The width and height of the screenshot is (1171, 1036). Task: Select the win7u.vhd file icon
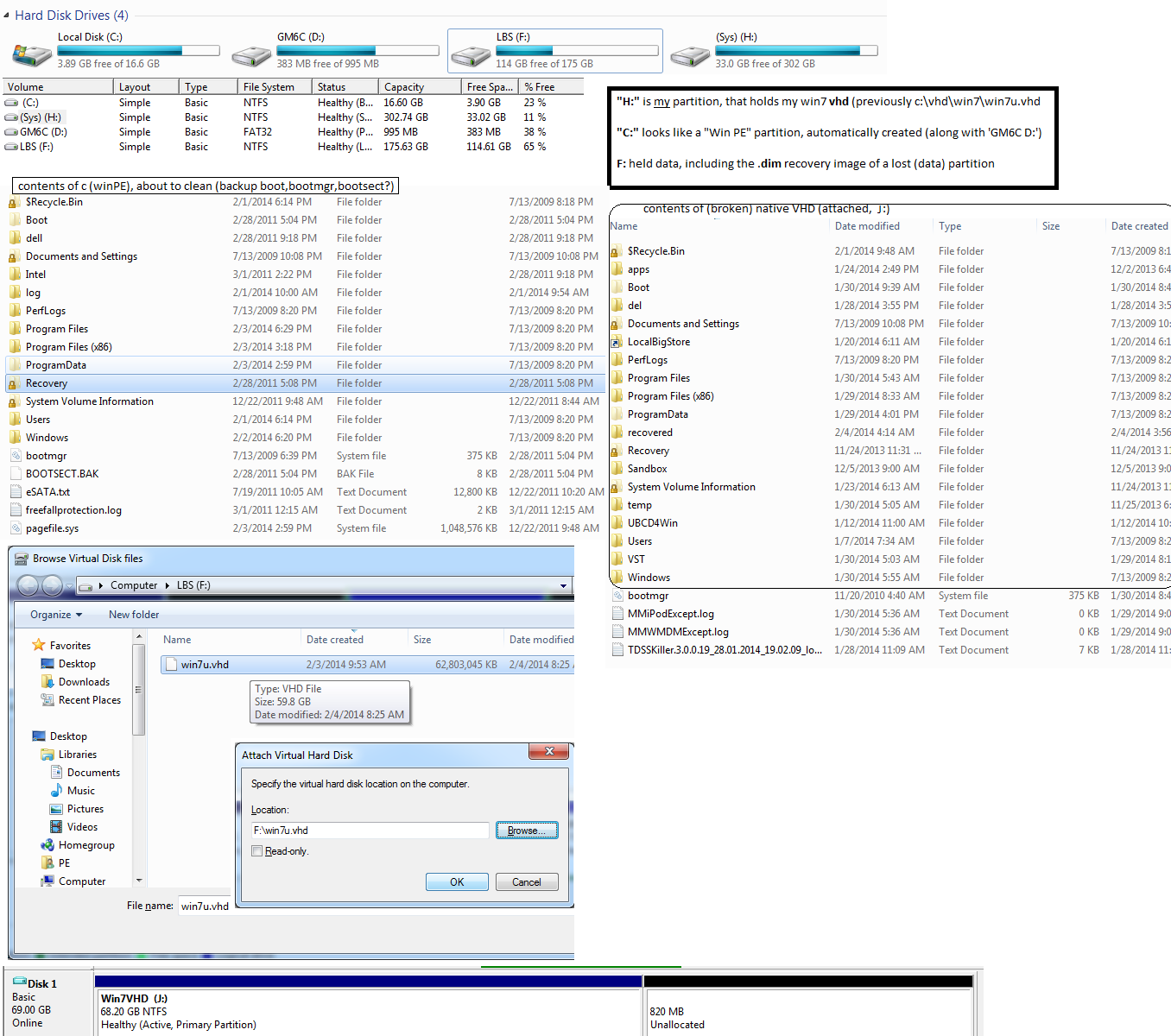171,665
